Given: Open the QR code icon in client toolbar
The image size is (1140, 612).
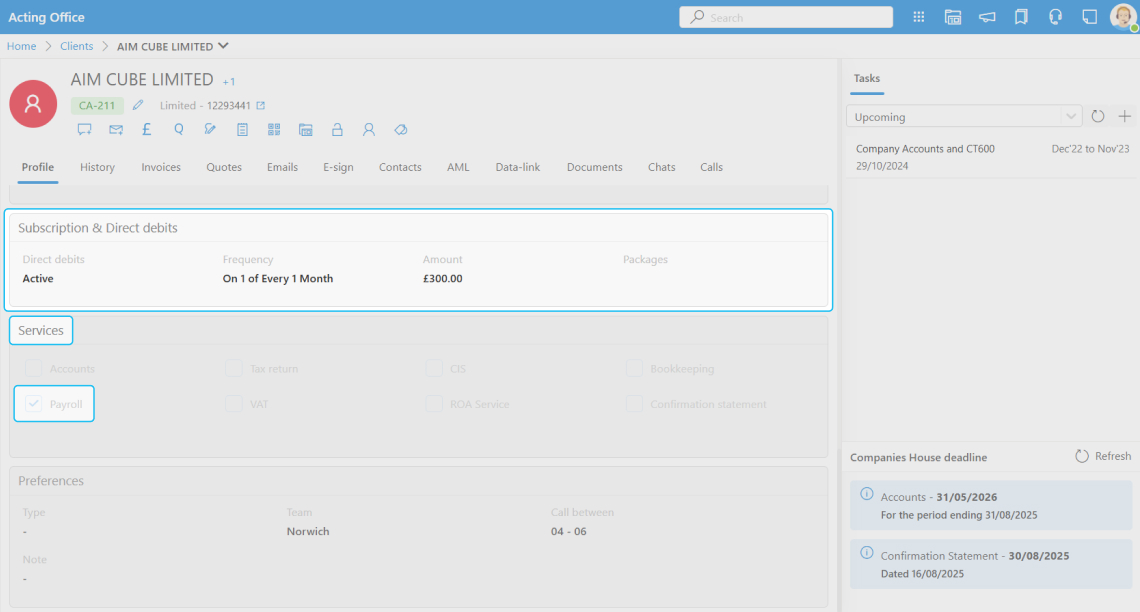Looking at the screenshot, I should [x=274, y=129].
